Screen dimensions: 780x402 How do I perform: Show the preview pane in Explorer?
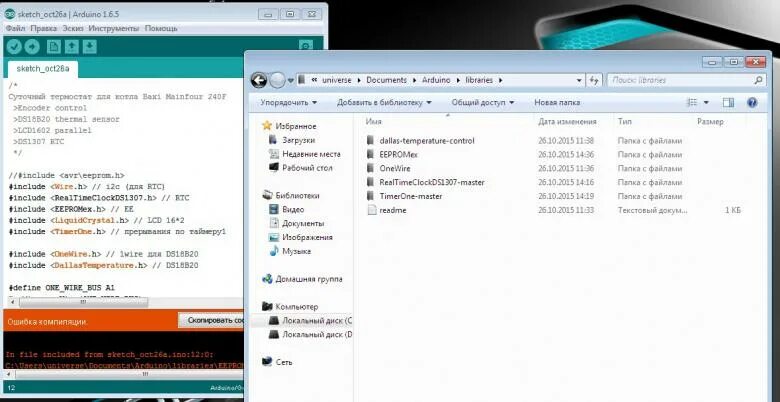point(728,102)
